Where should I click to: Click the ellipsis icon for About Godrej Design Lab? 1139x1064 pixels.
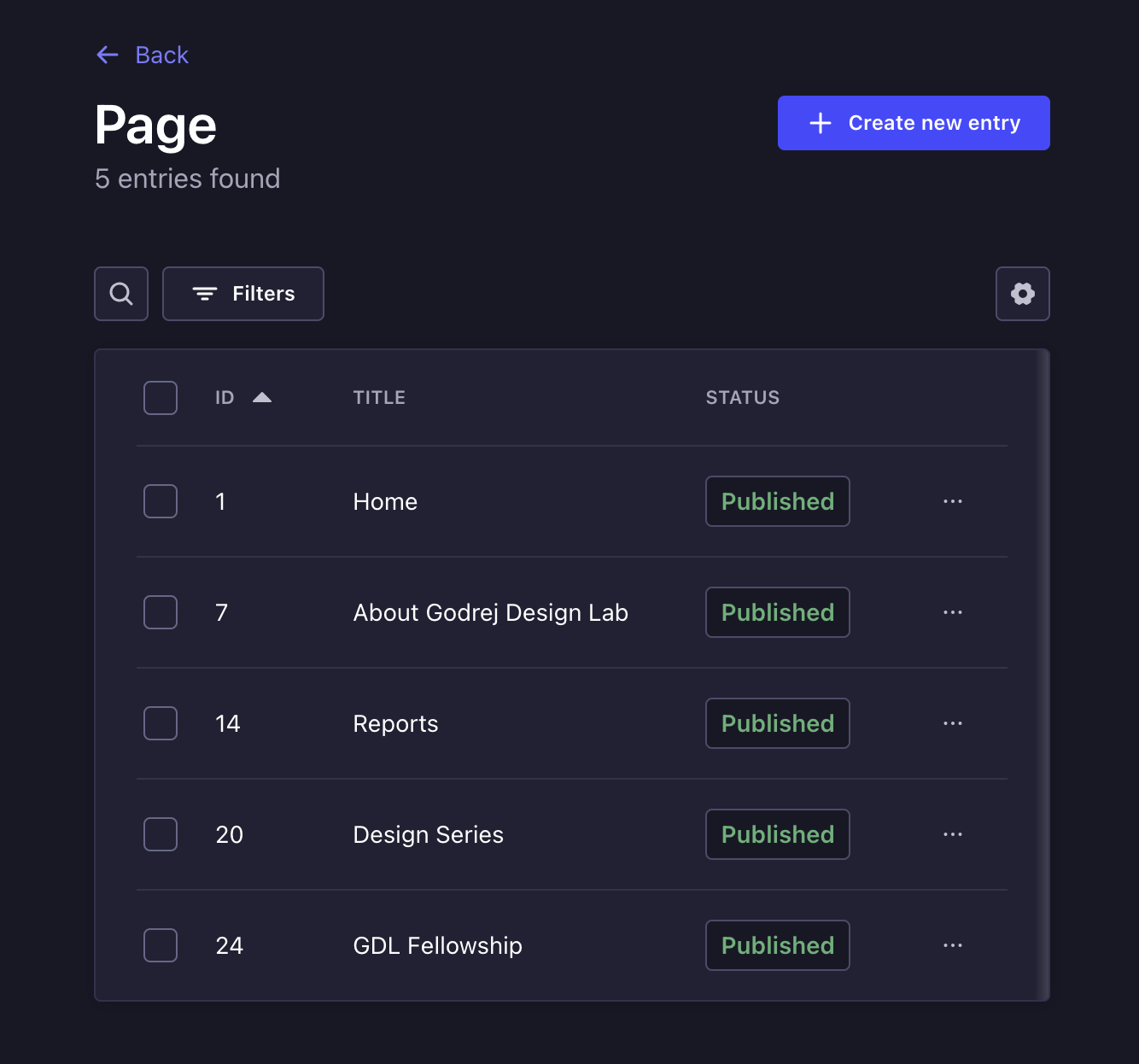953,612
